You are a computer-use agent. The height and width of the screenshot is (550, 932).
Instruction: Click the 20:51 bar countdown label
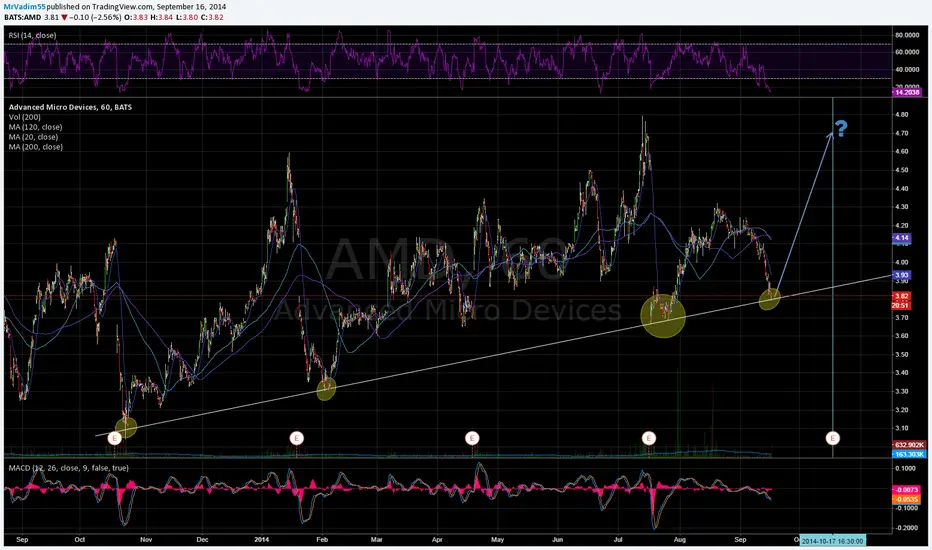click(901, 305)
